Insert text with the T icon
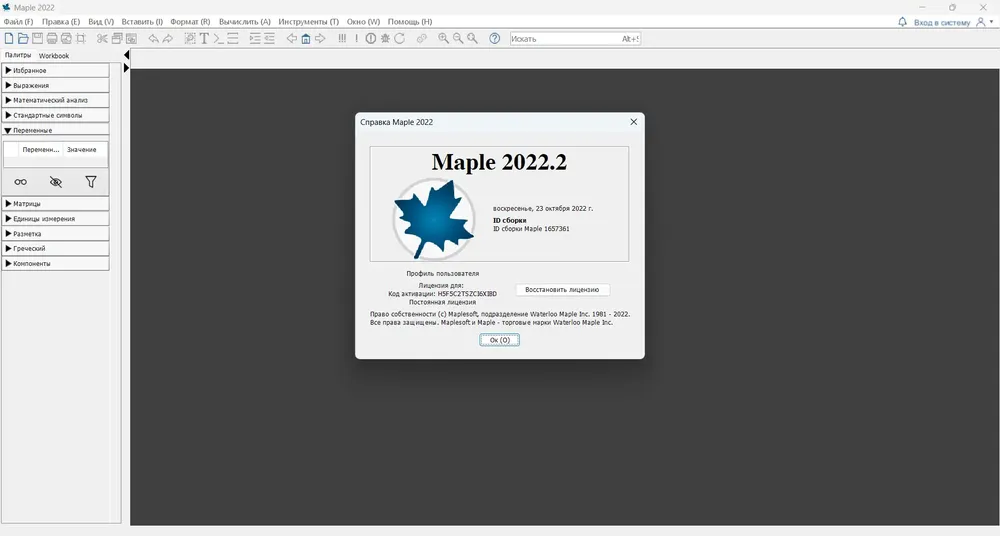Image resolution: width=1000 pixels, height=536 pixels. click(204, 38)
